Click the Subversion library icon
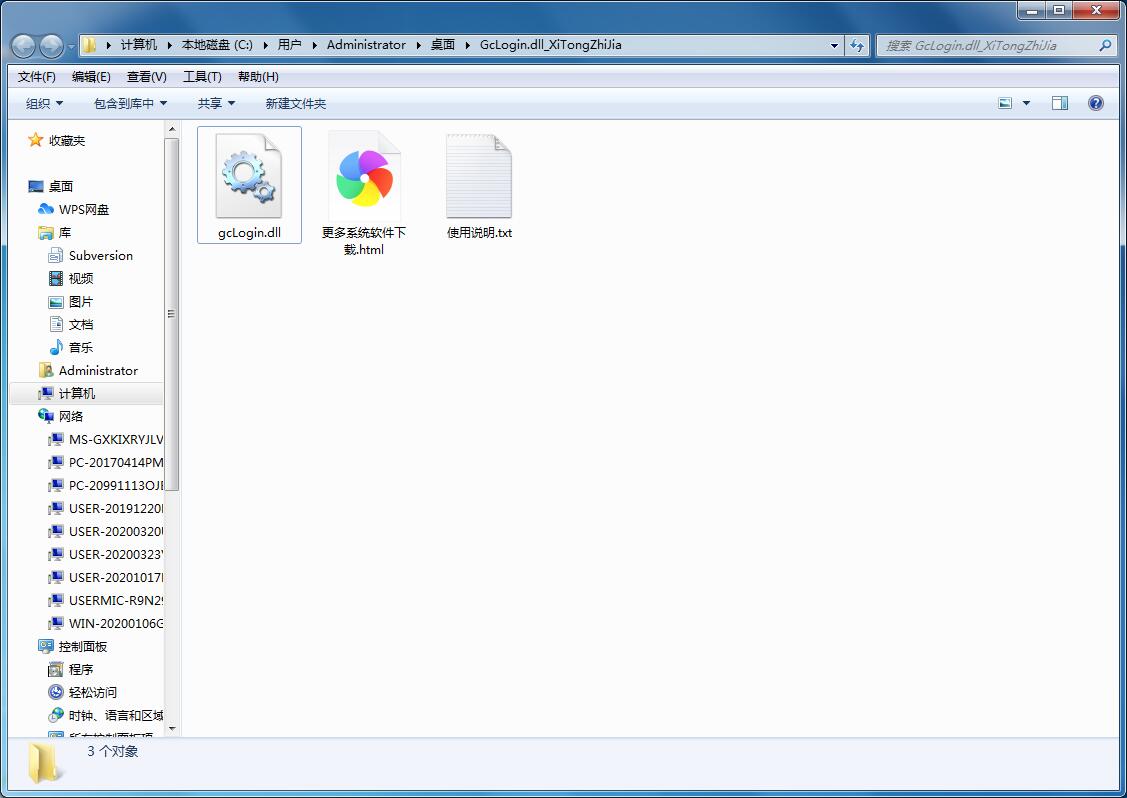This screenshot has height=798, width=1127. coord(56,255)
